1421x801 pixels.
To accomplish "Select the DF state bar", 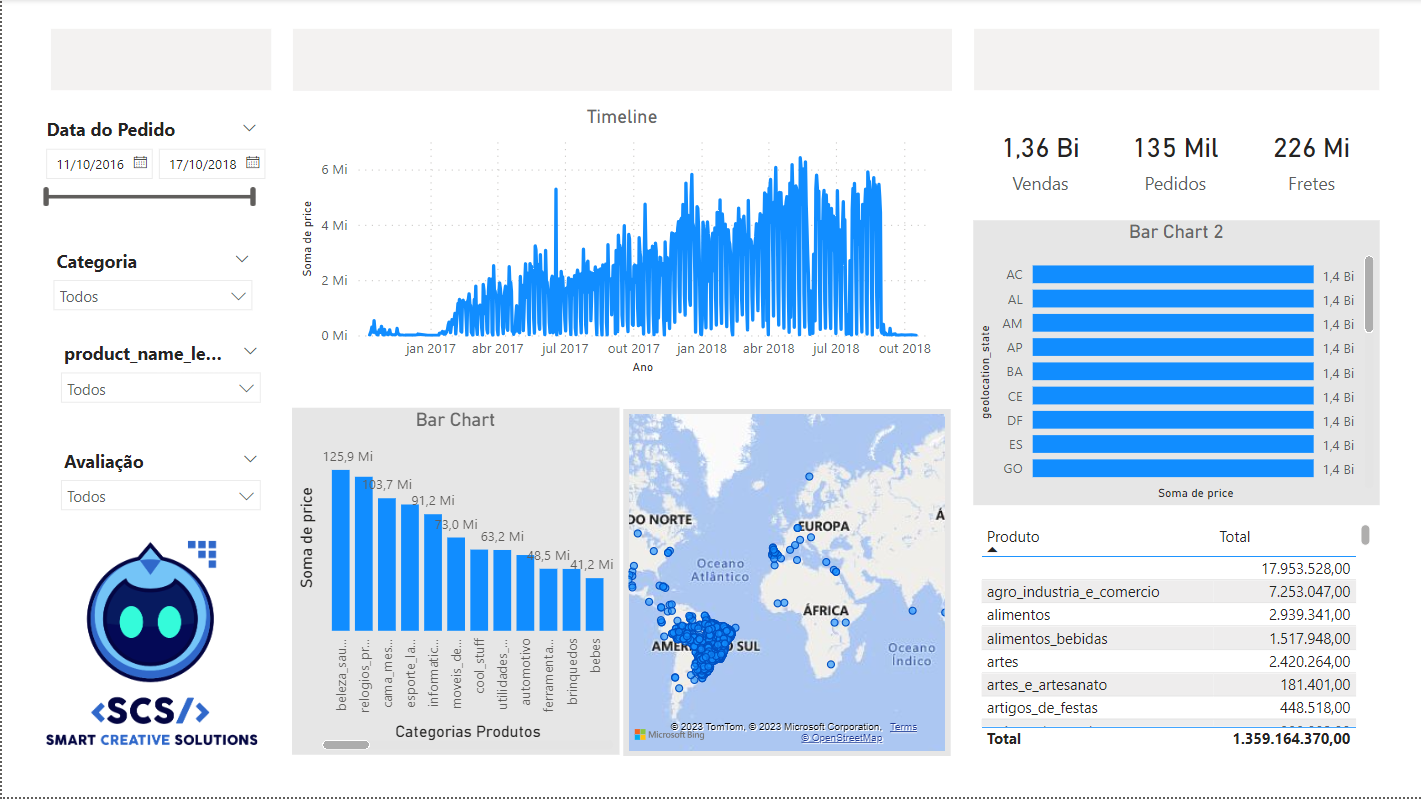I will click(x=1172, y=420).
